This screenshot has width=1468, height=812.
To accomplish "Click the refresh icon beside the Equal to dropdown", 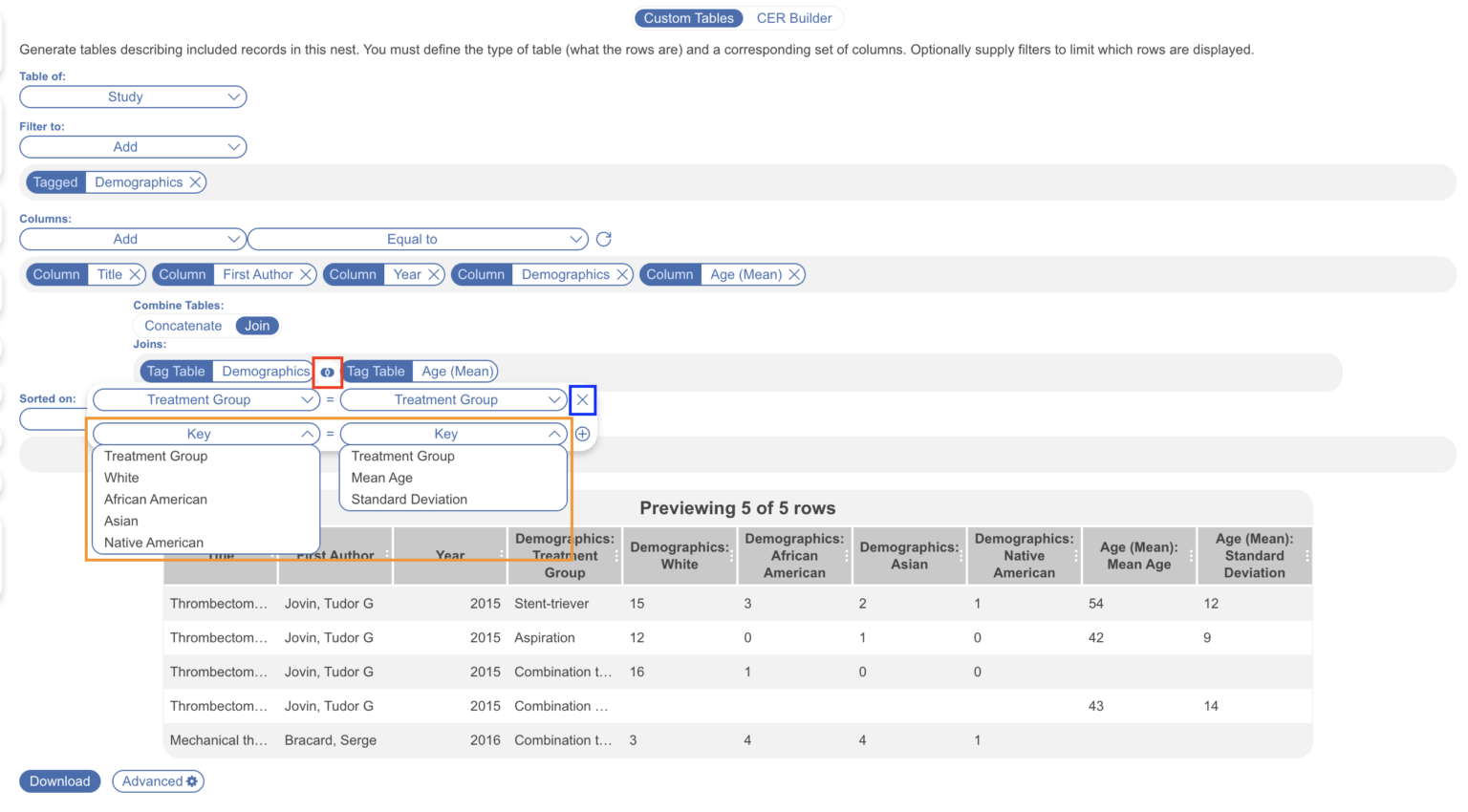I will pyautogui.click(x=603, y=239).
